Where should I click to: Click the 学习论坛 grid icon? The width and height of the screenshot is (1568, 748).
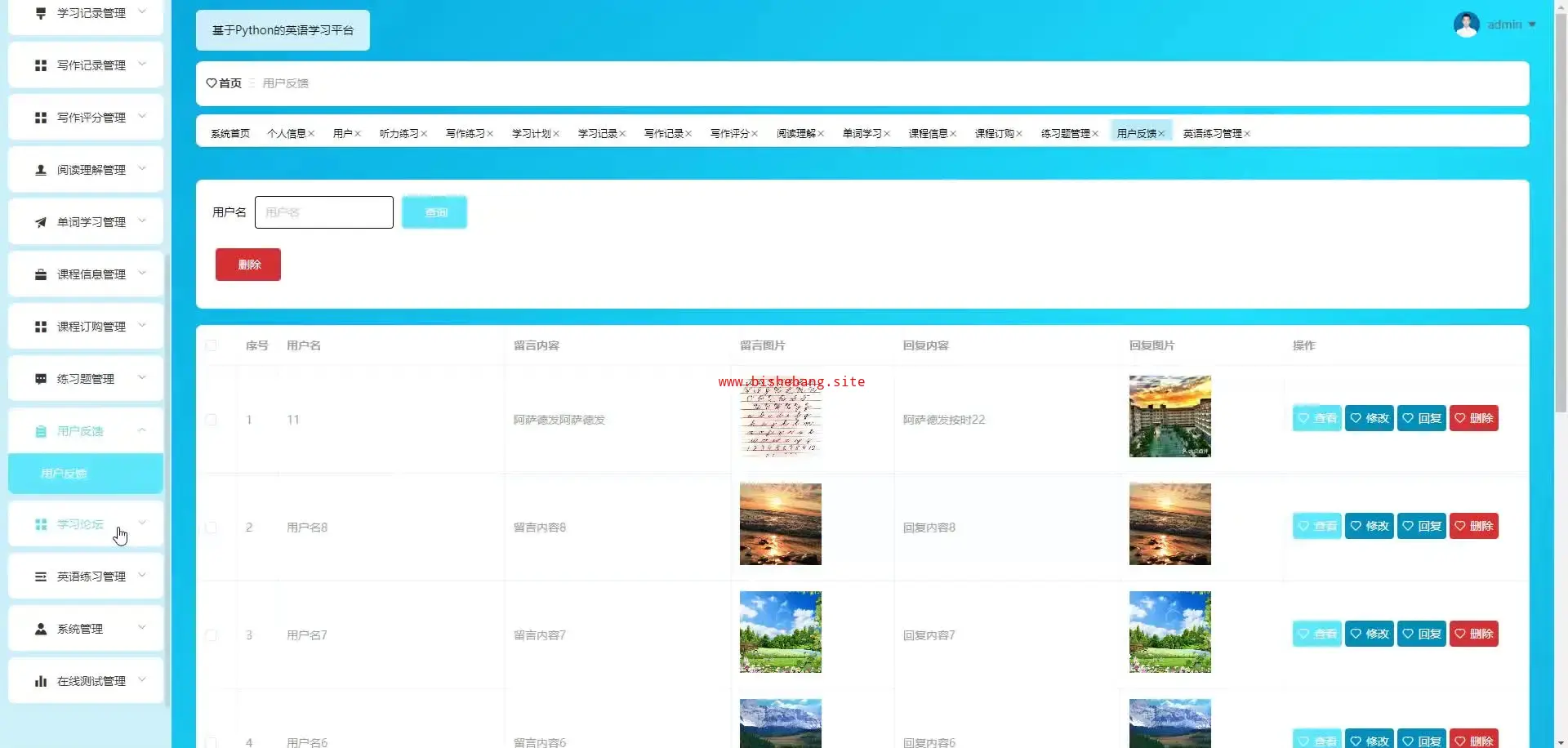click(41, 524)
